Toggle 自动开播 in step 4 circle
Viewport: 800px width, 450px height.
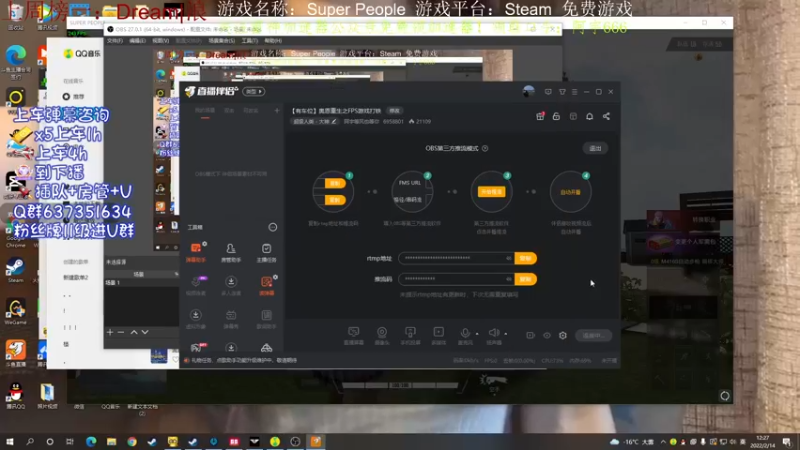570,192
